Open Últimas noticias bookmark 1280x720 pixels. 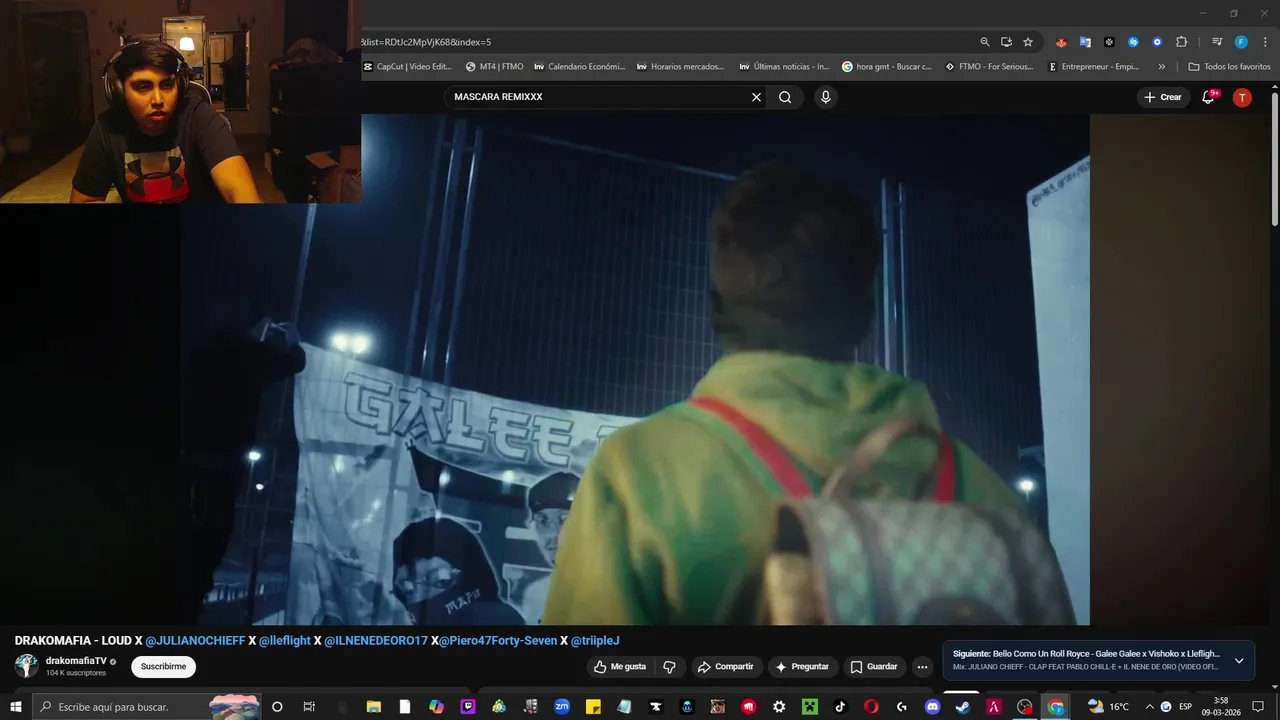pyautogui.click(x=785, y=67)
